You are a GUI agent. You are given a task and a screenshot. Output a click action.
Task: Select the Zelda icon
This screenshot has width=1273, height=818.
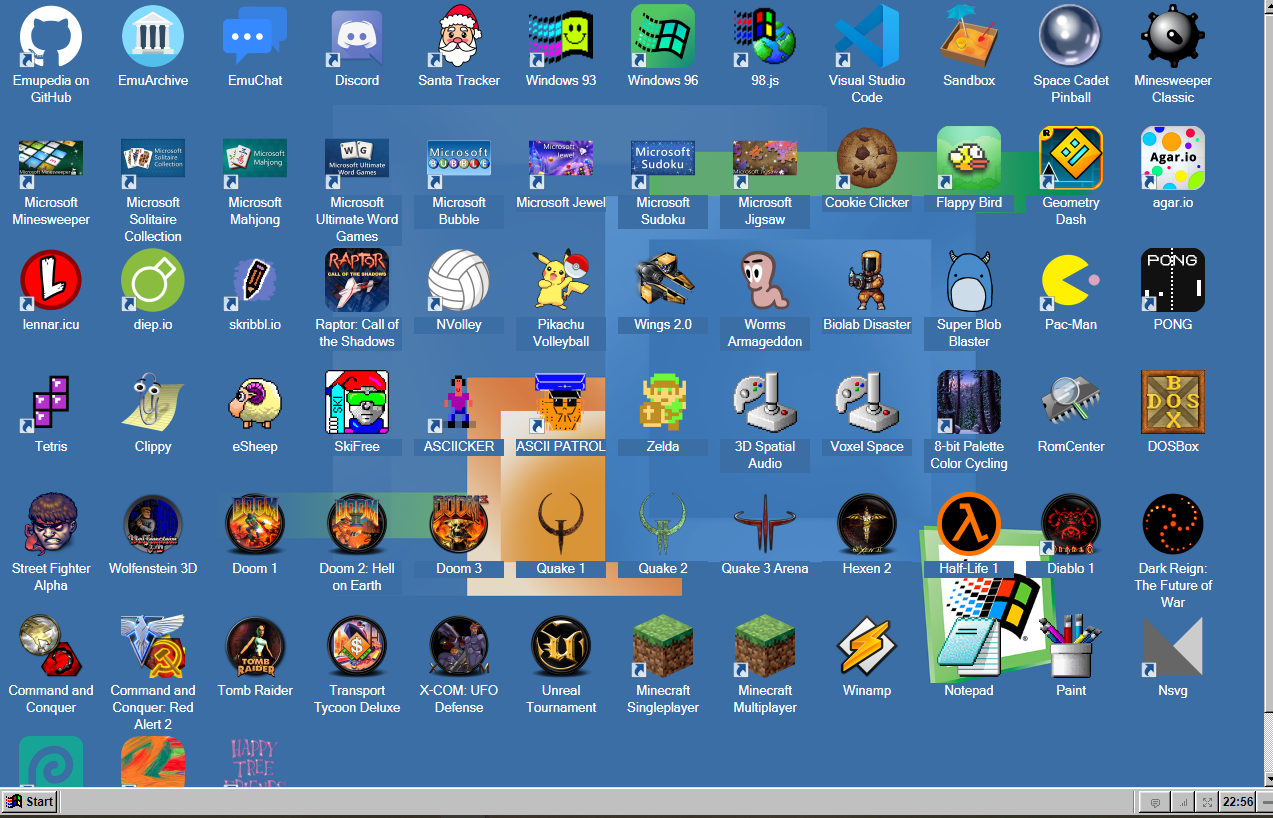coord(663,402)
